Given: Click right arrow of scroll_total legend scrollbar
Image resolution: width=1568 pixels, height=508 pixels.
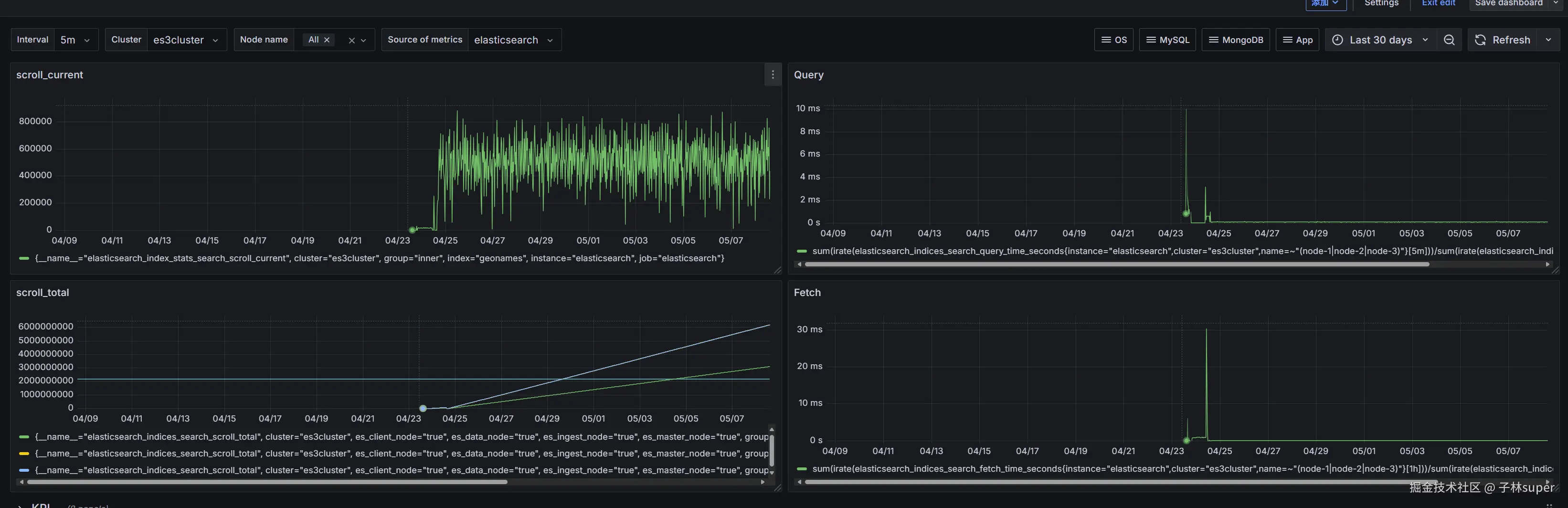Looking at the screenshot, I should [763, 482].
